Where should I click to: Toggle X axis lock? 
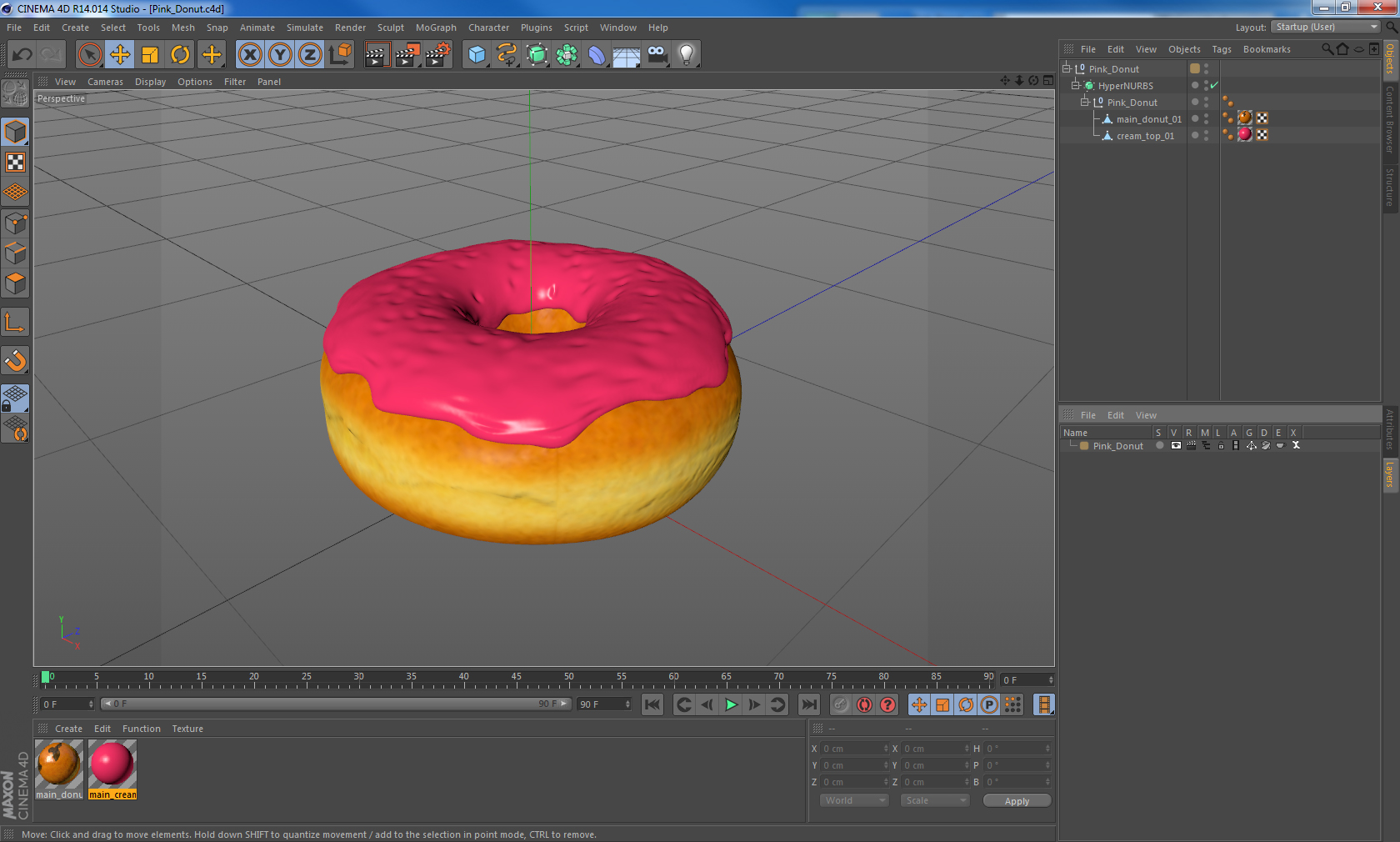(249, 55)
